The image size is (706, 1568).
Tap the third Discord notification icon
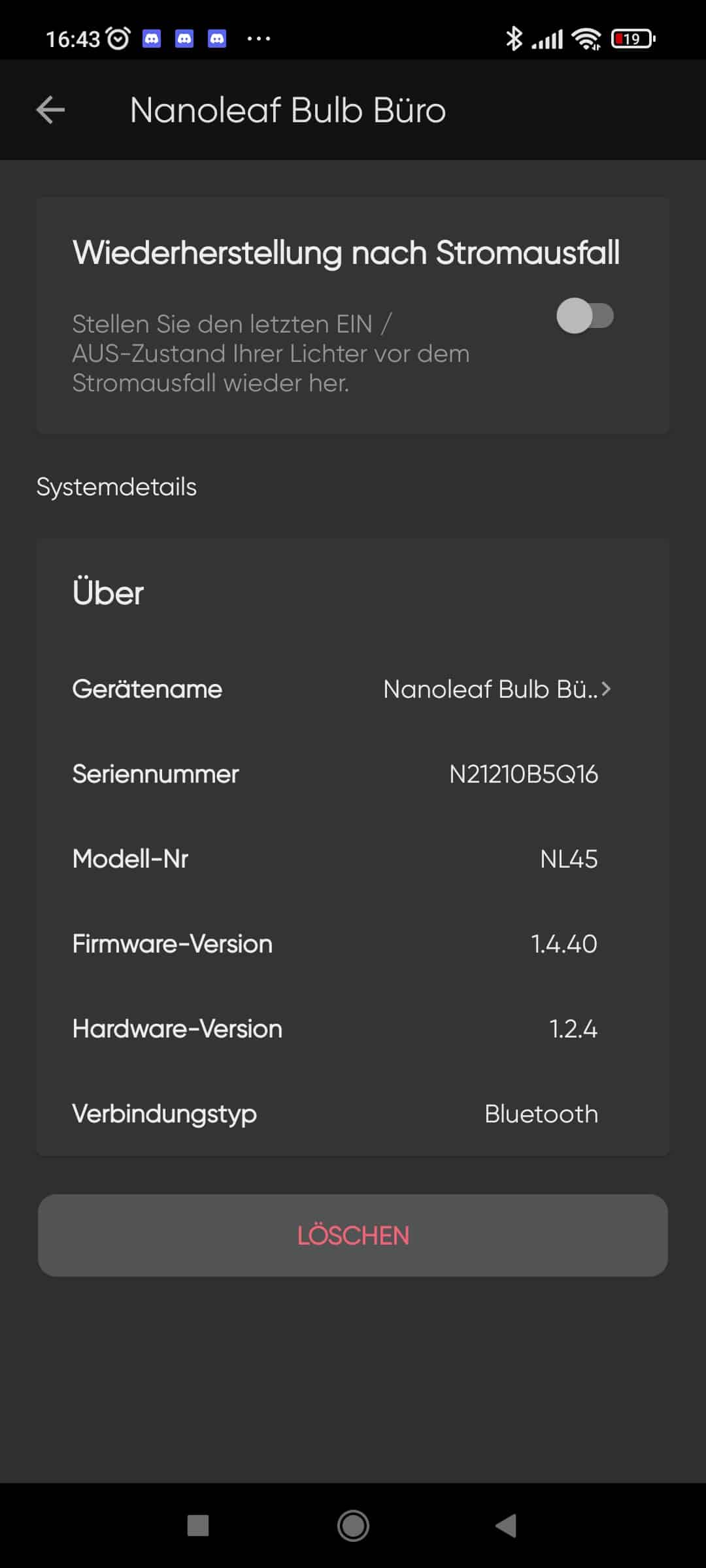point(217,39)
